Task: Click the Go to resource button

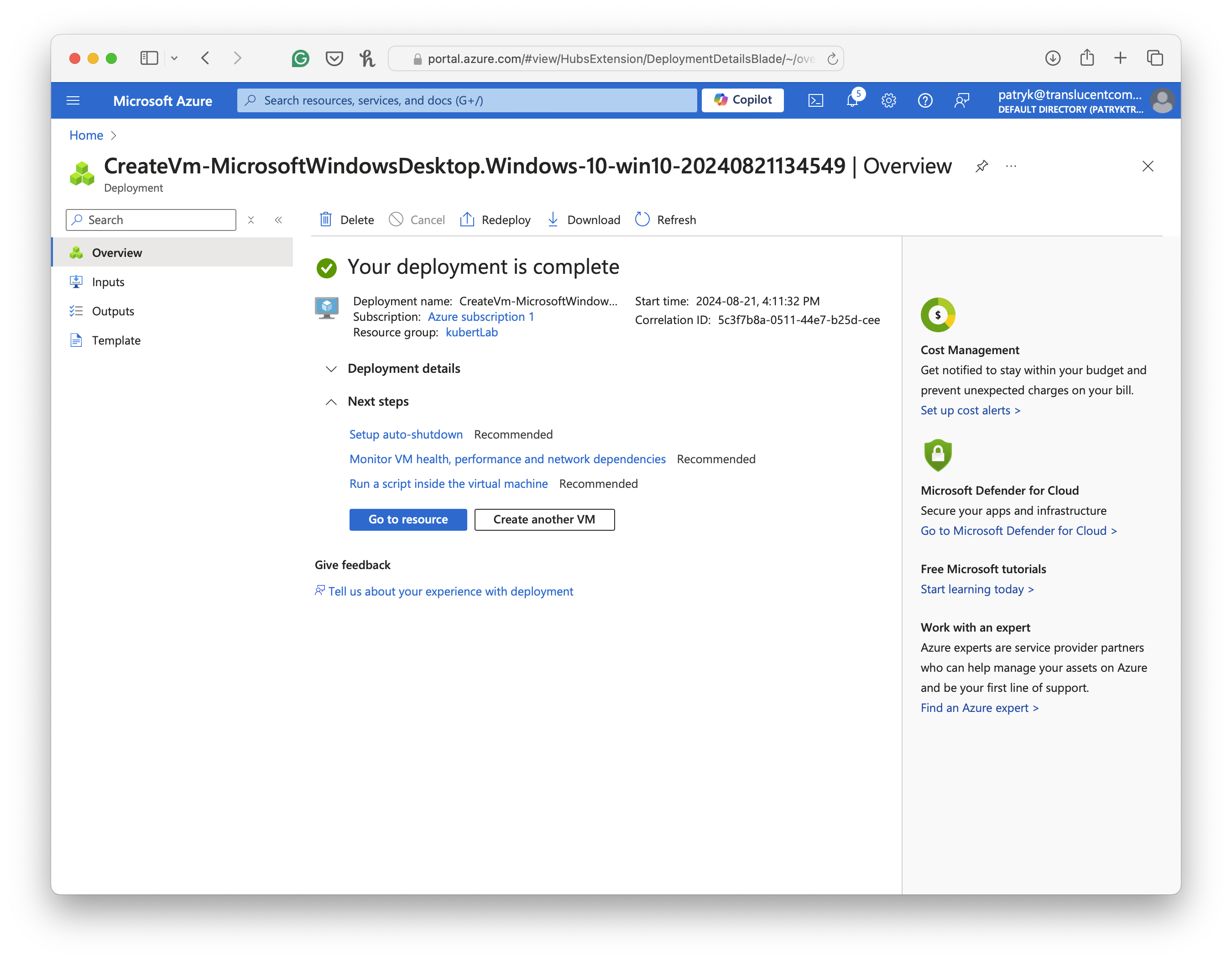Action: click(x=408, y=519)
